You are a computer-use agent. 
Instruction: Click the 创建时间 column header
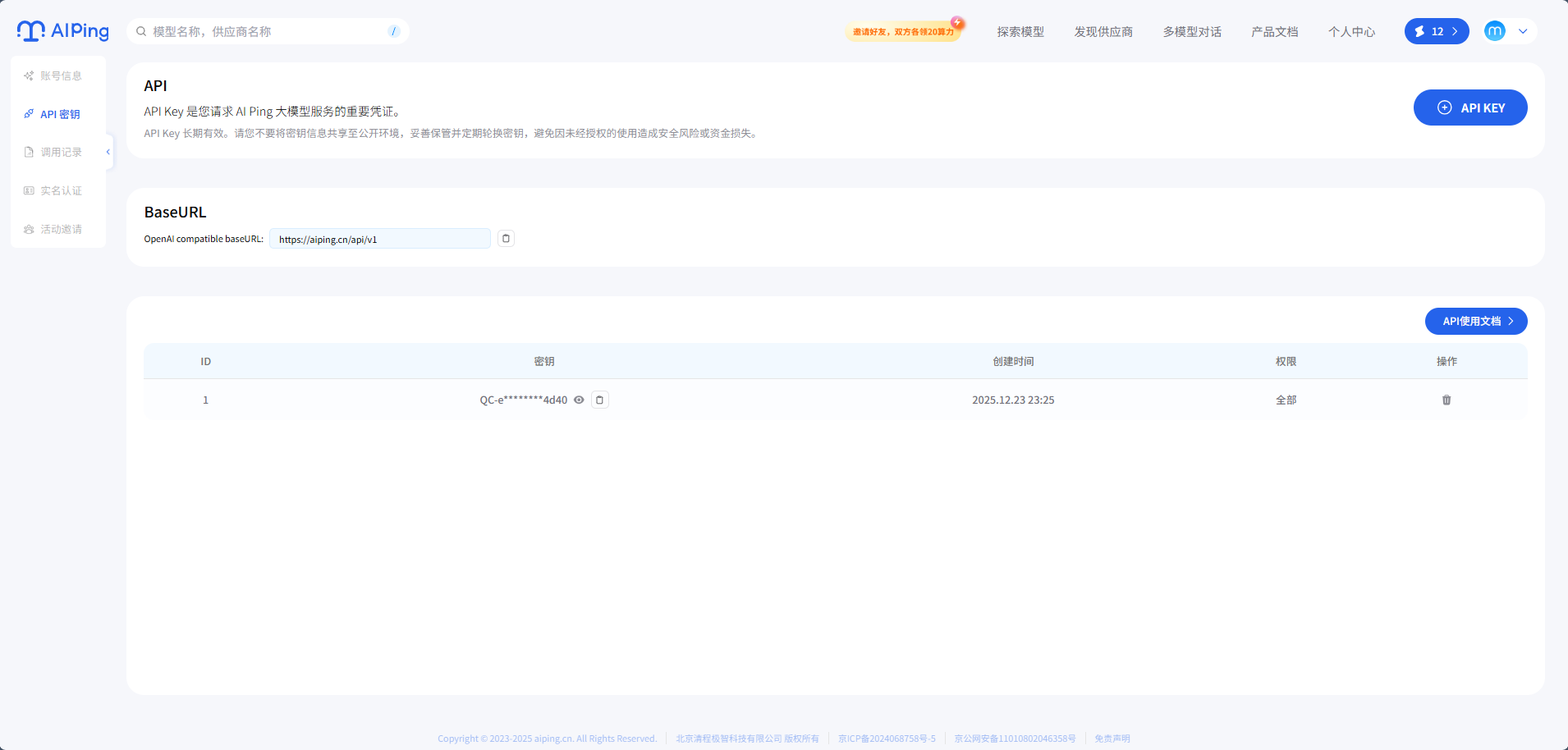1013,361
